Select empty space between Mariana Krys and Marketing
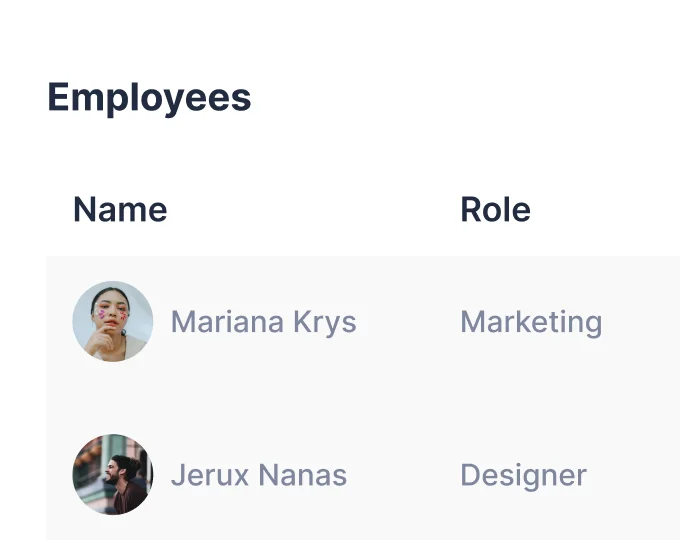The image size is (680, 540). [409, 322]
